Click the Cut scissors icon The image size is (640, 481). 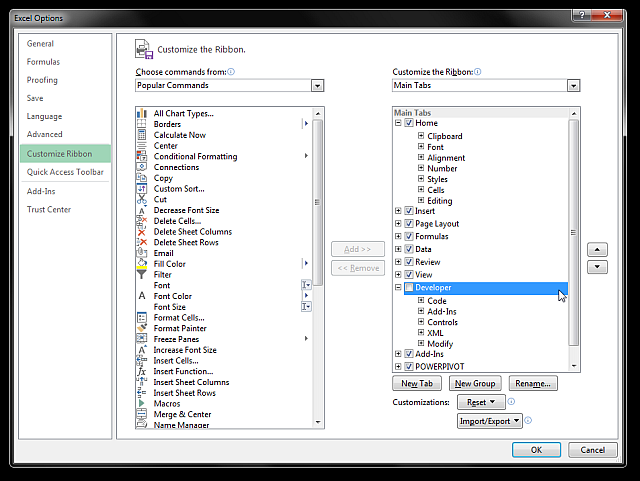point(142,199)
